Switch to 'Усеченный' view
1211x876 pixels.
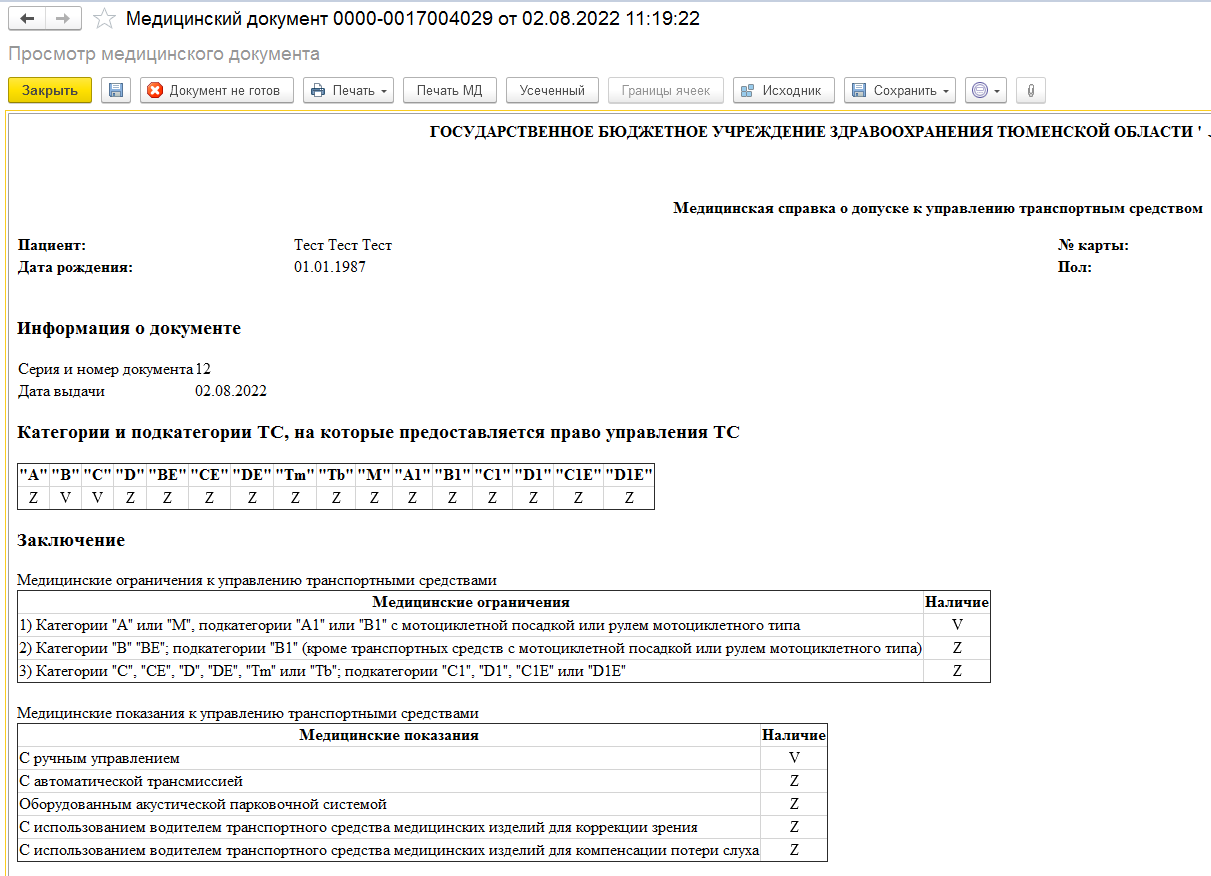[x=552, y=90]
